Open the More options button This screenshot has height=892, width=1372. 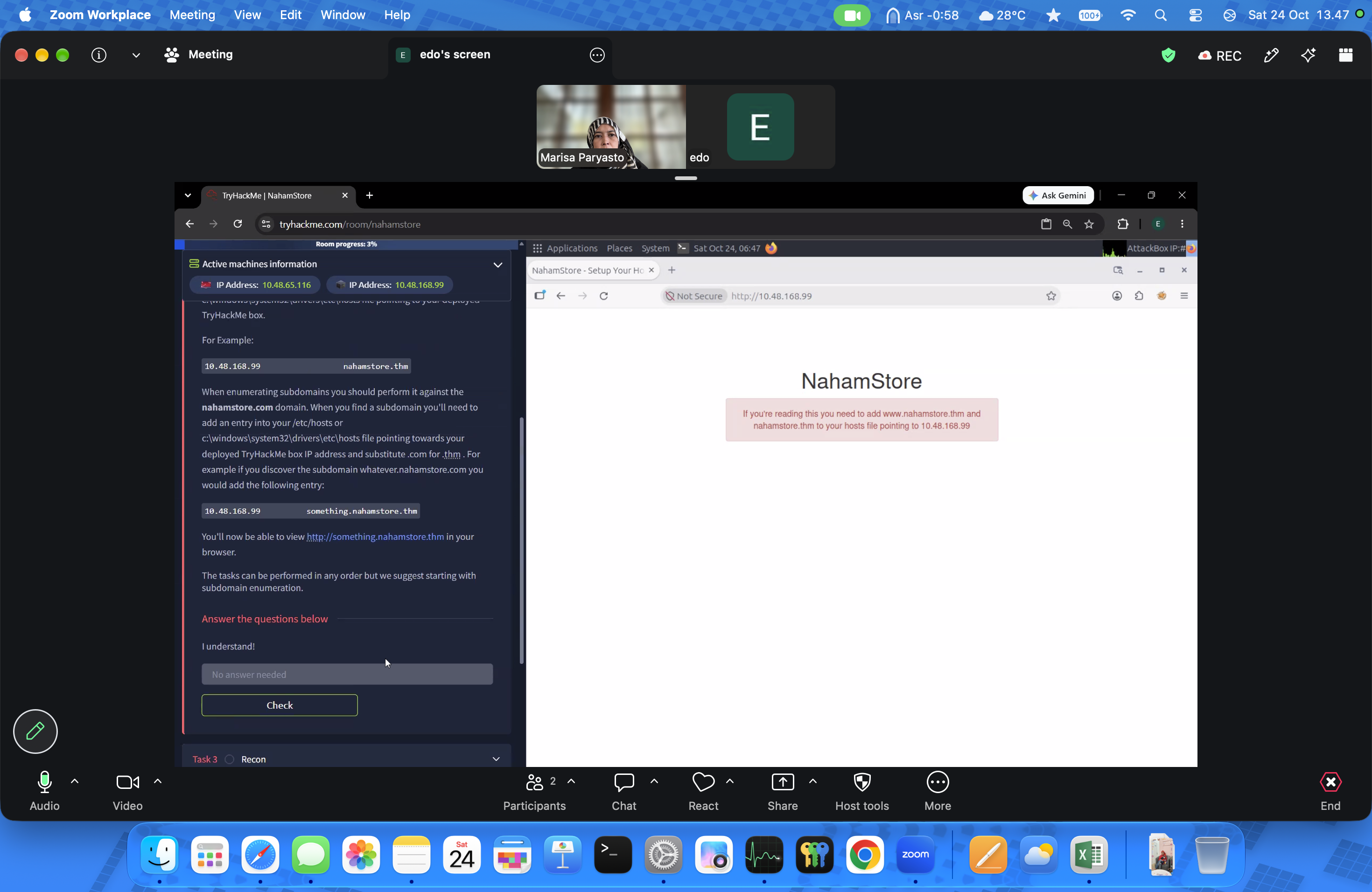pyautogui.click(x=938, y=791)
